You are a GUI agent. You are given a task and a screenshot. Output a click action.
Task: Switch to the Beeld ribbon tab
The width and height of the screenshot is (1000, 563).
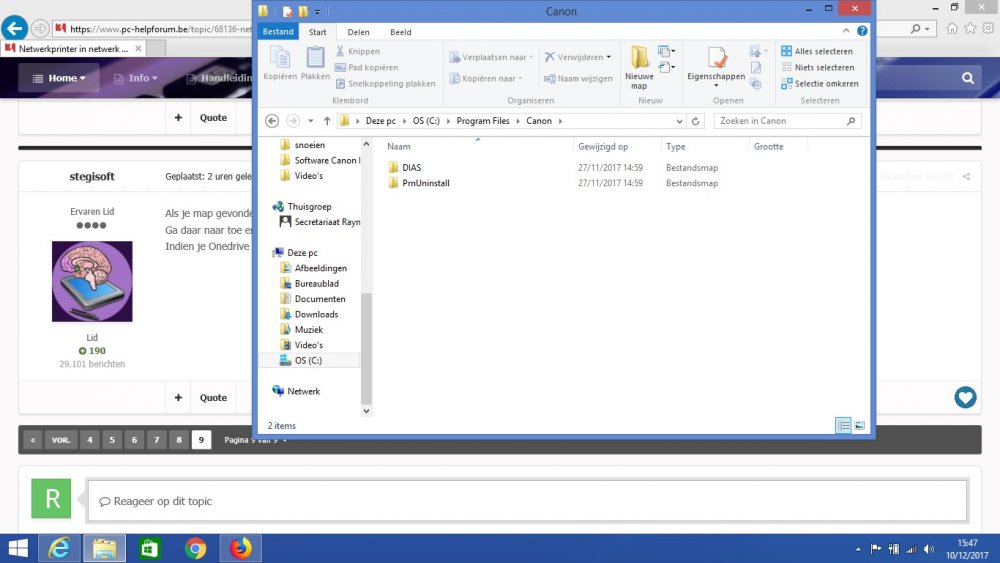[x=400, y=32]
